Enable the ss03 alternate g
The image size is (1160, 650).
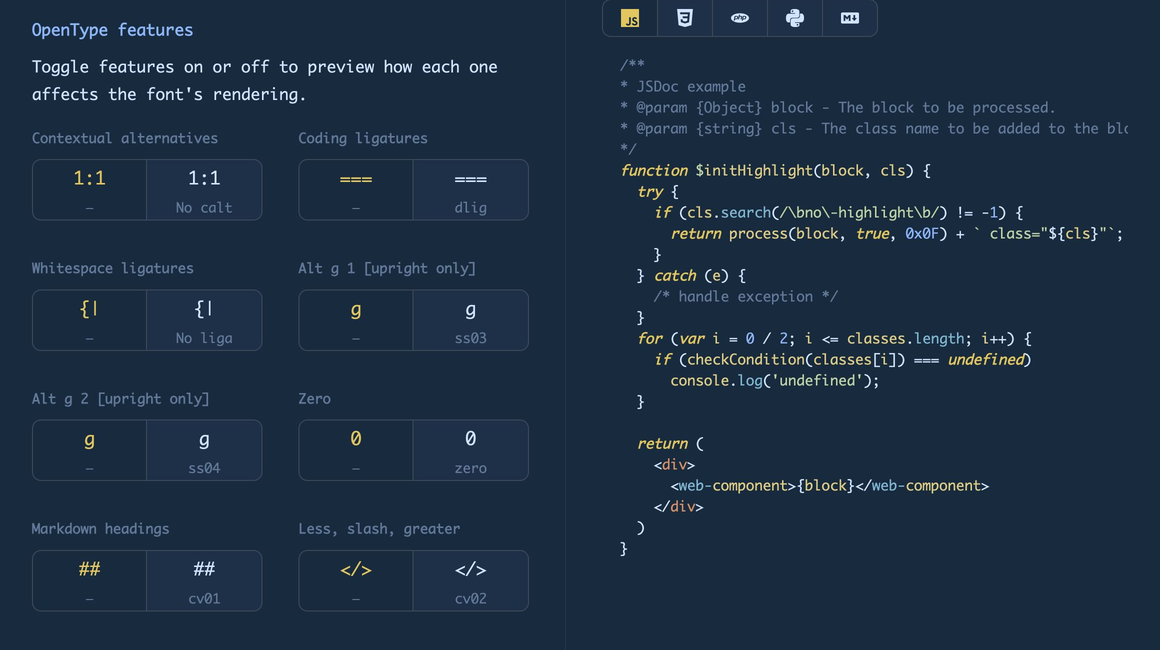point(471,320)
